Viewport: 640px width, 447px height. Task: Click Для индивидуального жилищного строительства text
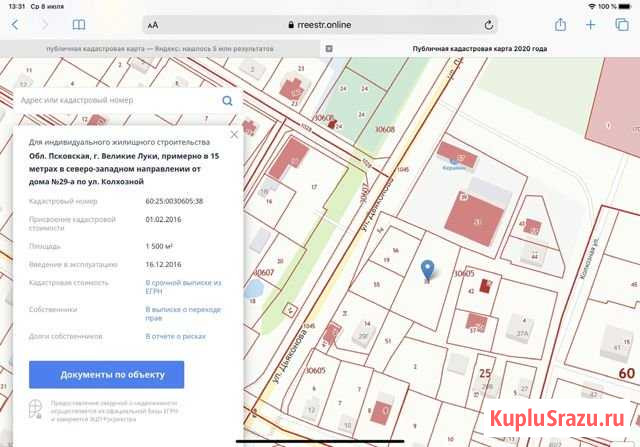119,142
